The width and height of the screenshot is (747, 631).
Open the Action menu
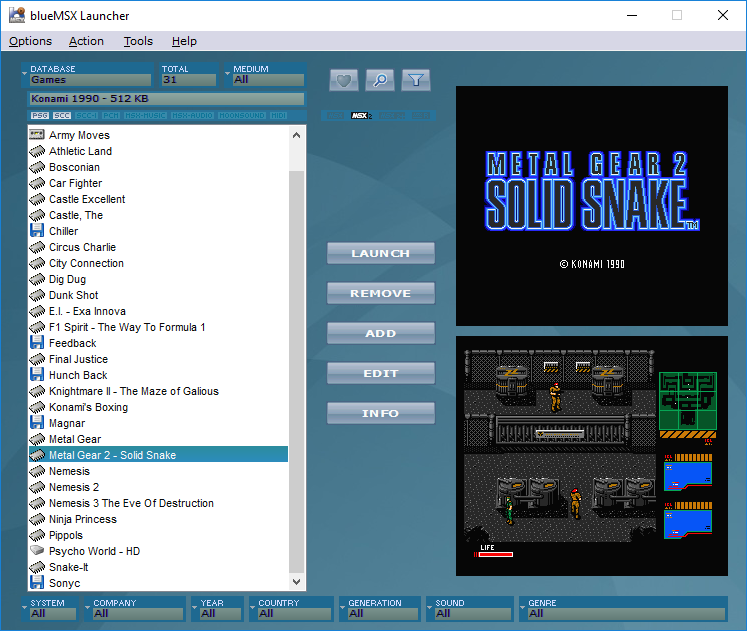pyautogui.click(x=86, y=41)
